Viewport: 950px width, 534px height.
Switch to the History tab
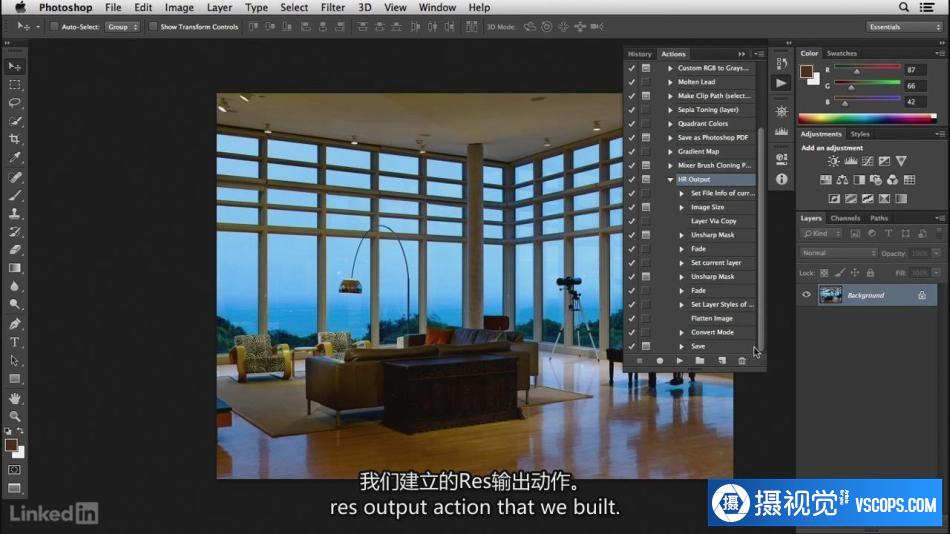tap(639, 54)
